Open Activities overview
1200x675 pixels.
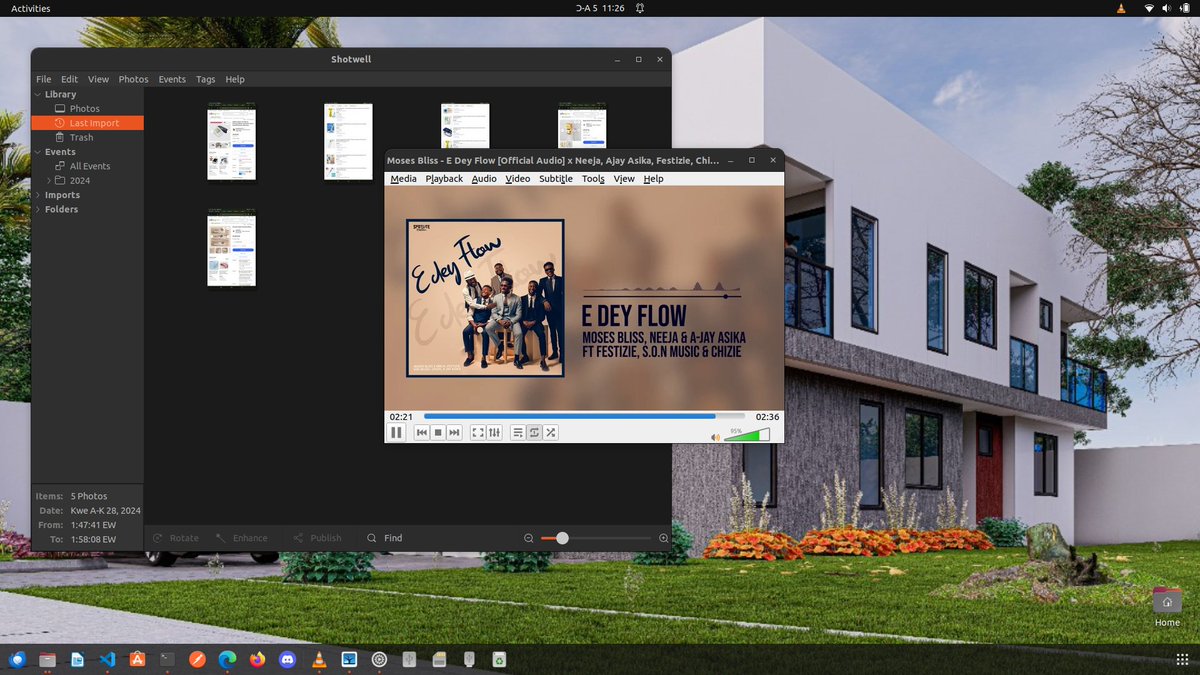pos(30,8)
